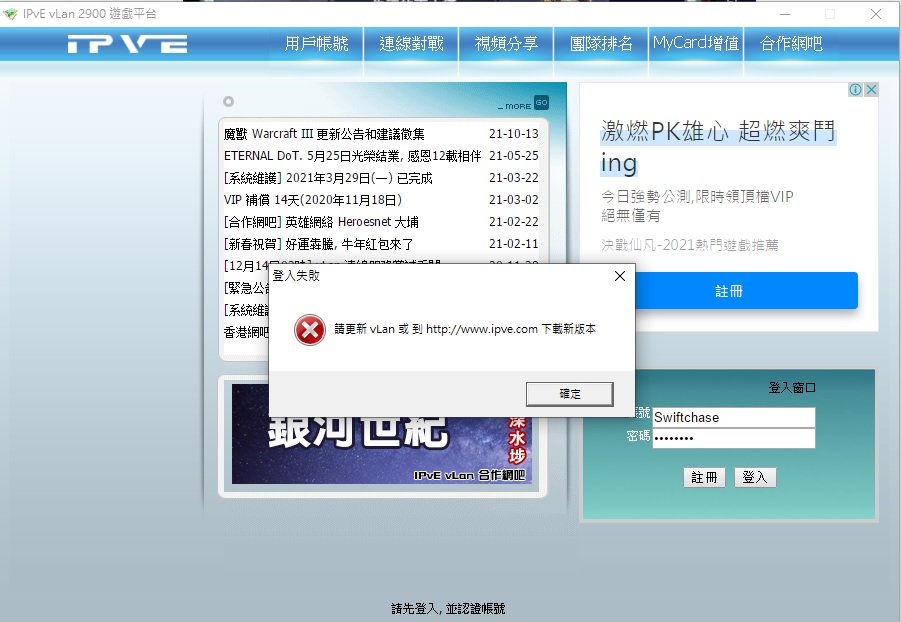The image size is (901, 622).
Task: Open the 魔獸 Warcraft III 更新公告 news item
Action: point(324,134)
